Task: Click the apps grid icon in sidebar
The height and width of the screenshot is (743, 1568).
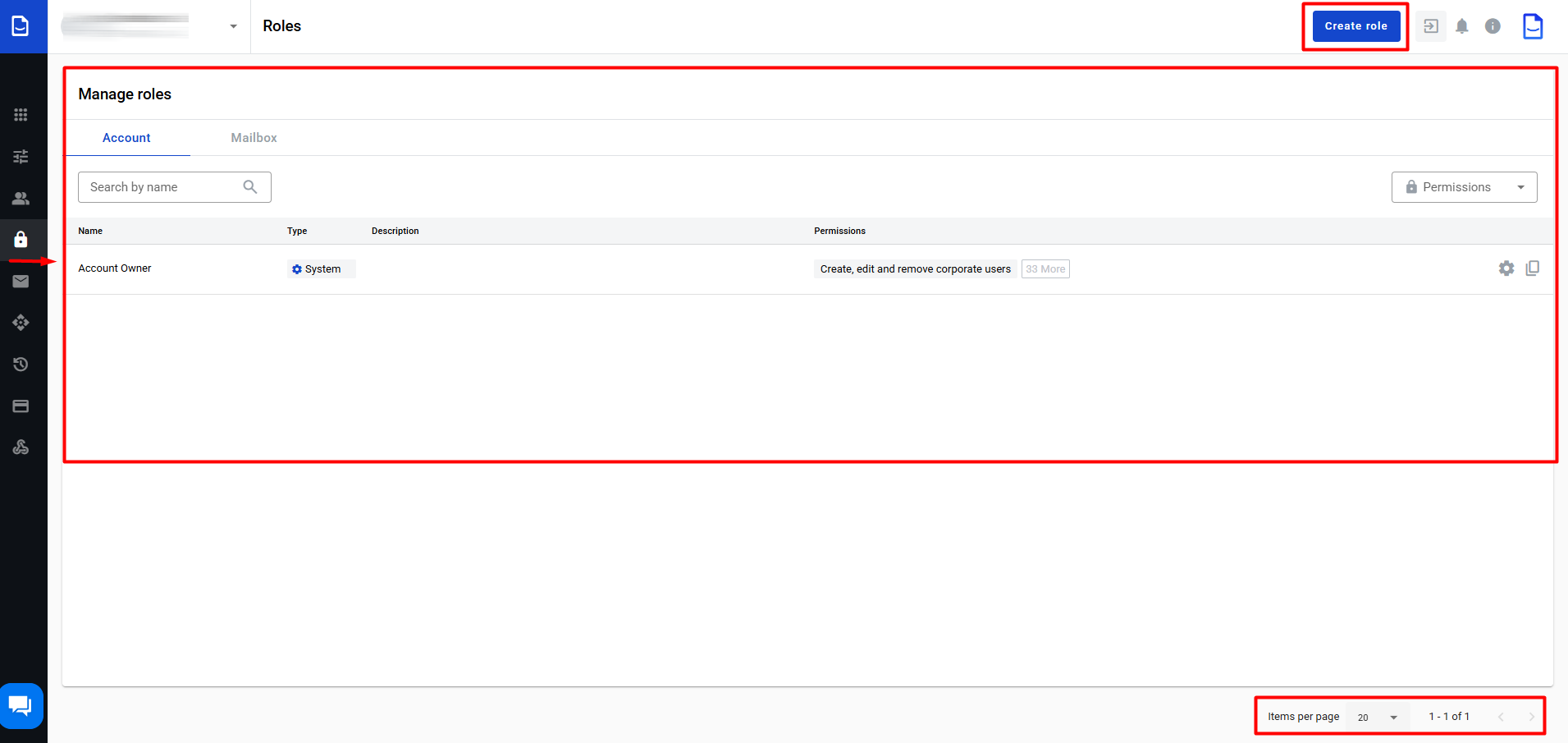Action: pos(21,115)
